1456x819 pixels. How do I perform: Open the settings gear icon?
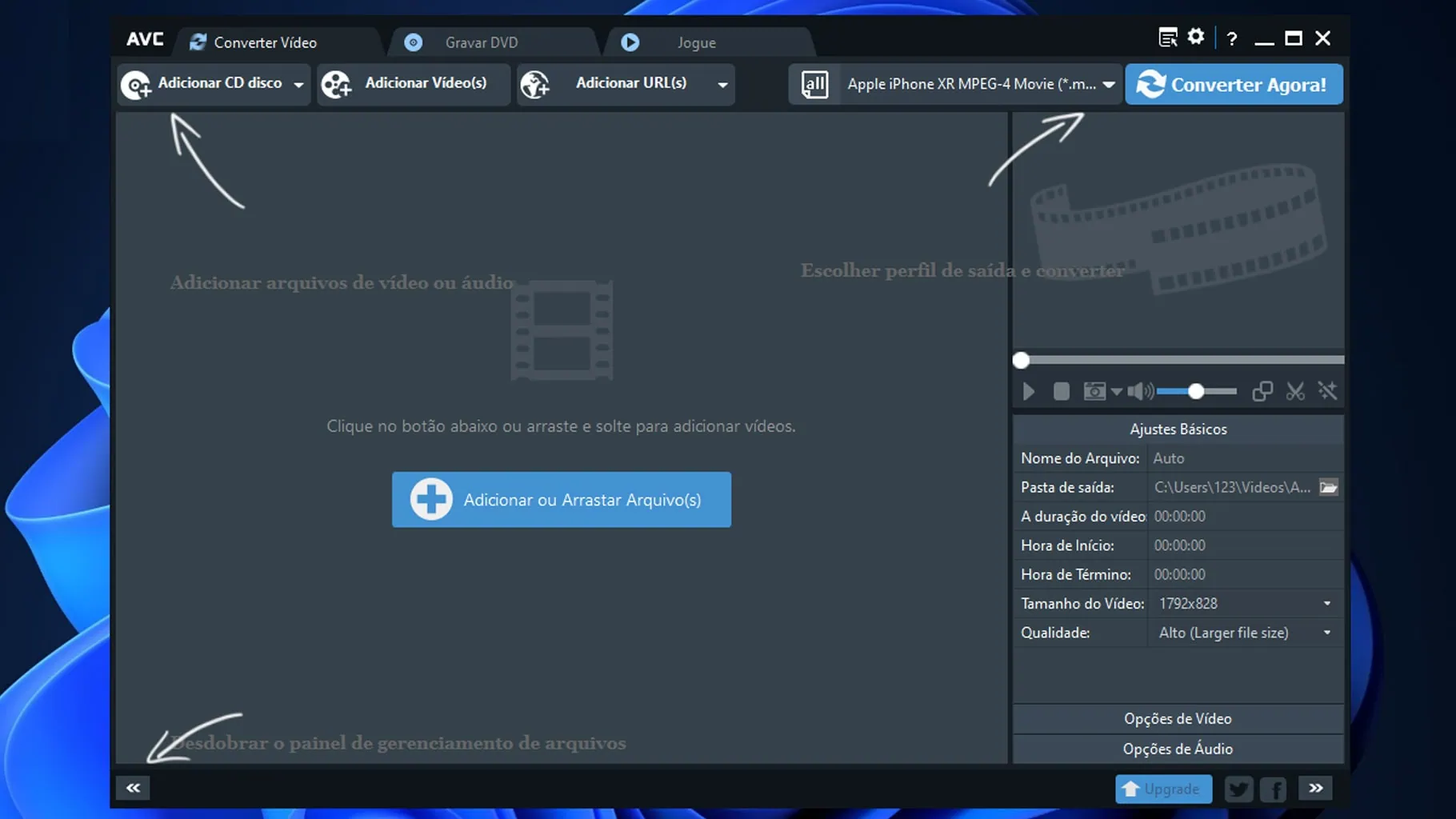pos(1196,38)
